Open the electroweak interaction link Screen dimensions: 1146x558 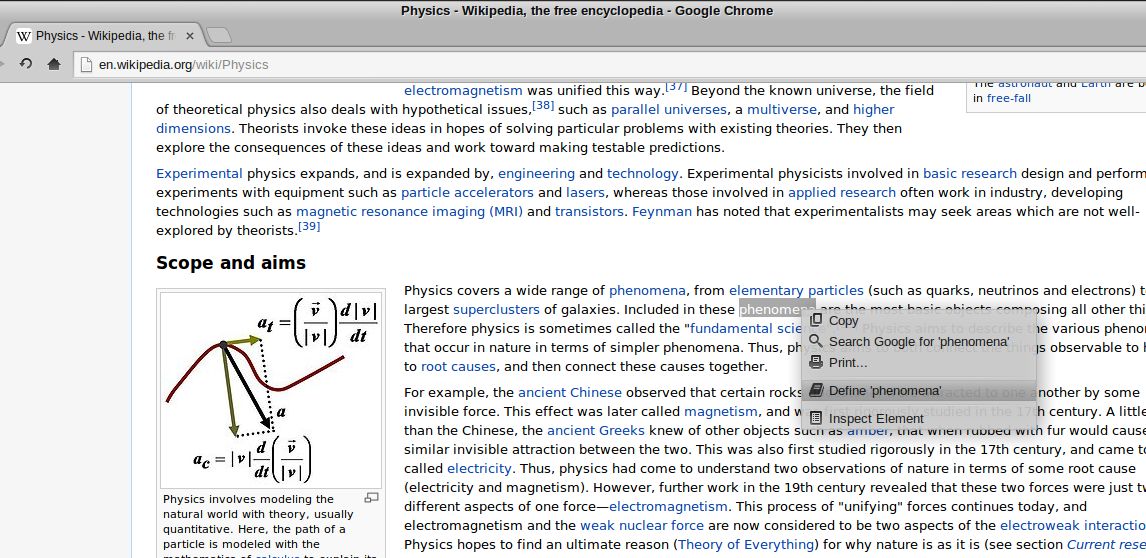coord(1073,525)
